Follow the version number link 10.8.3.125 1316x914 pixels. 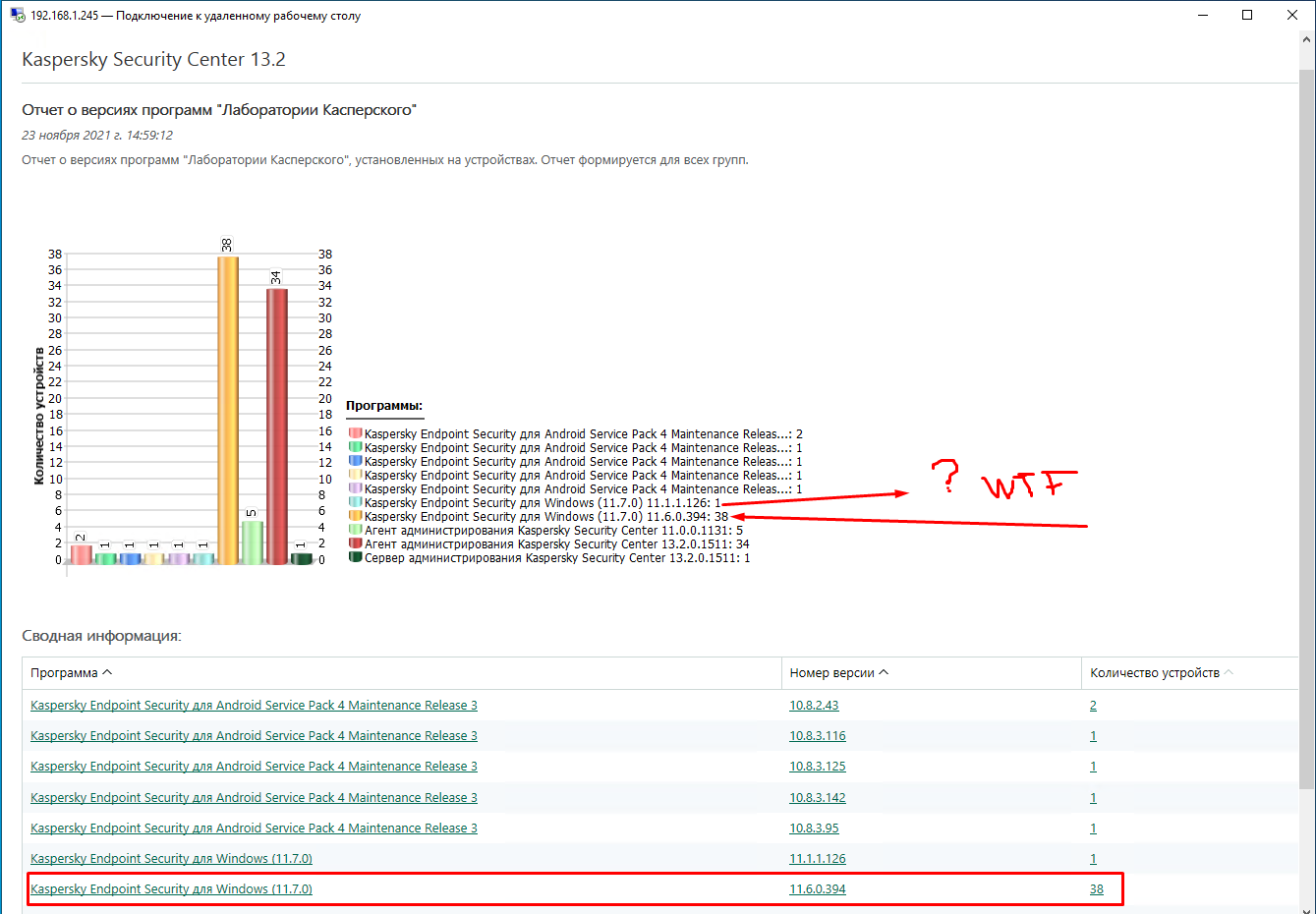(818, 767)
